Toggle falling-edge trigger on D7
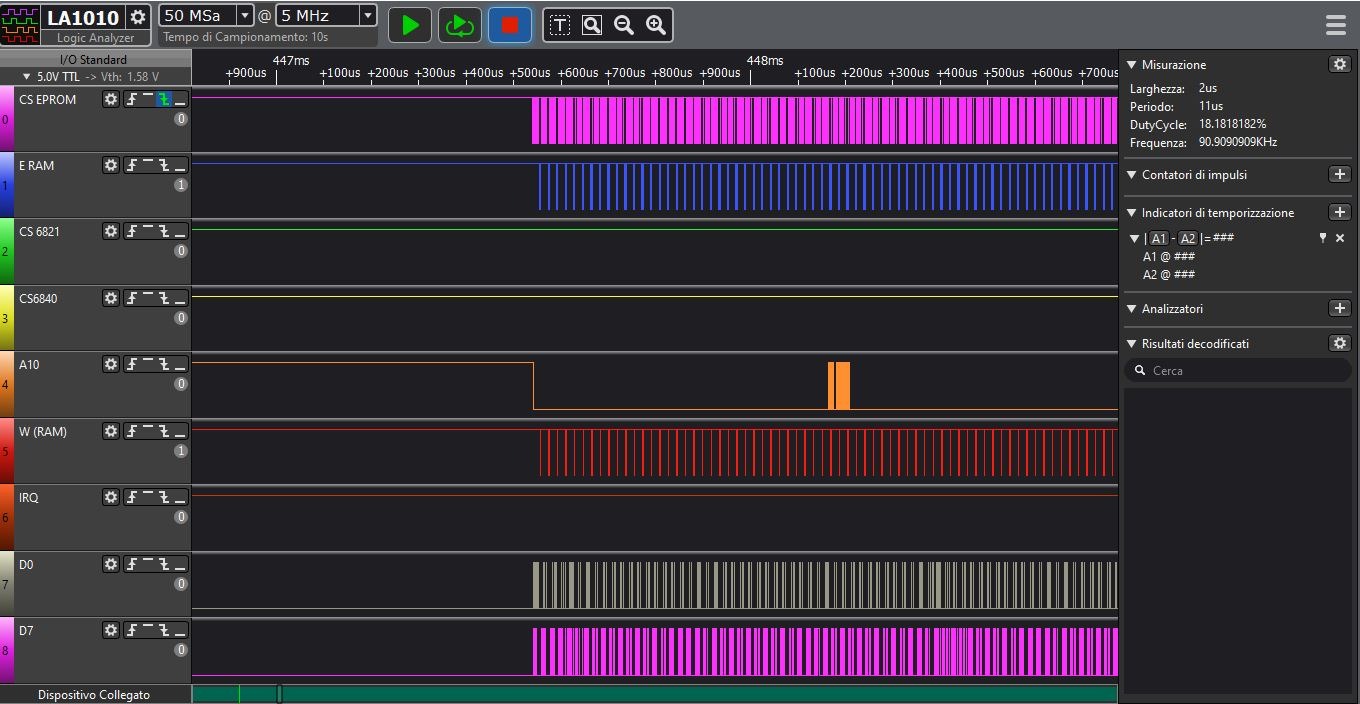This screenshot has height=704, width=1360. pos(164,630)
